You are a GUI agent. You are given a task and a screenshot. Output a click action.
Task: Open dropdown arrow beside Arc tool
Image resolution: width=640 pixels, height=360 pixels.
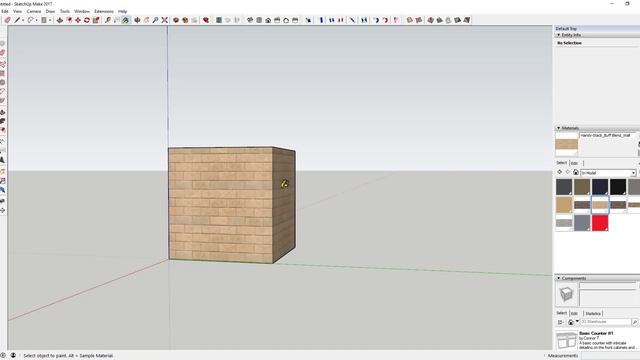(x=36, y=20)
